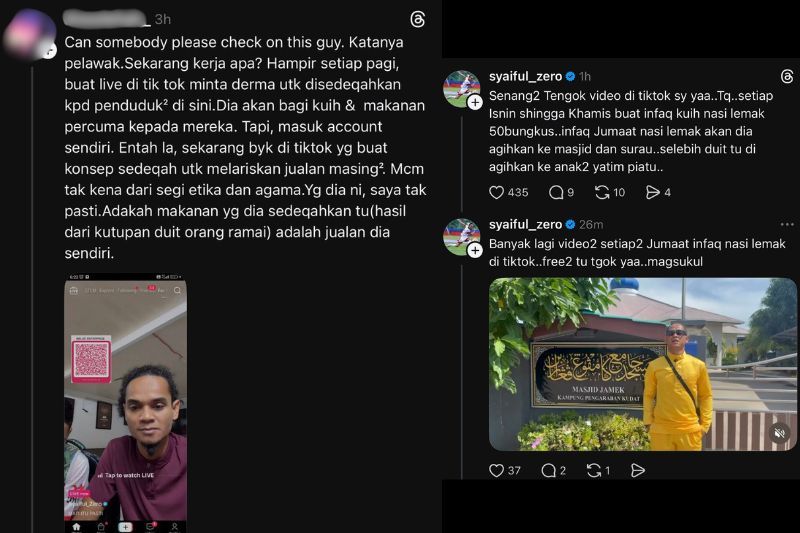
Task: Open more options on the 26m post
Action: click(787, 224)
